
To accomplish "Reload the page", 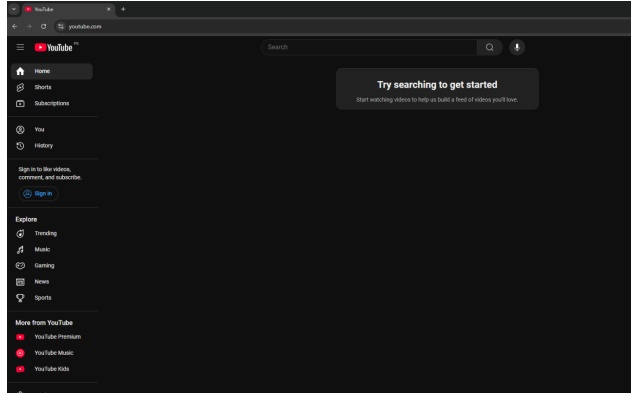I will (x=43, y=26).
